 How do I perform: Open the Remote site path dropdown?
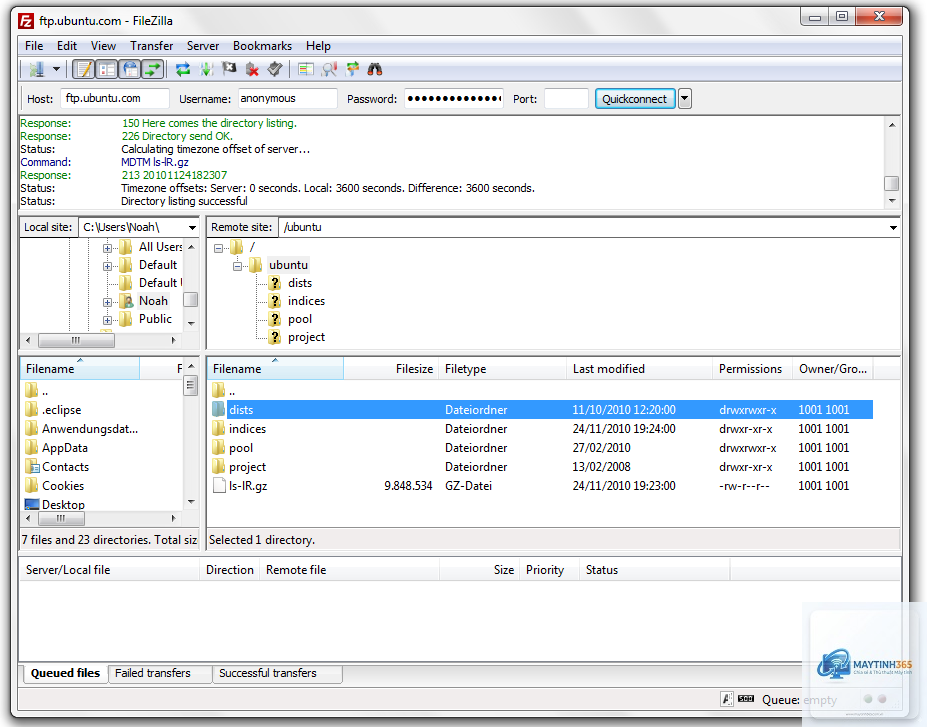(893, 228)
